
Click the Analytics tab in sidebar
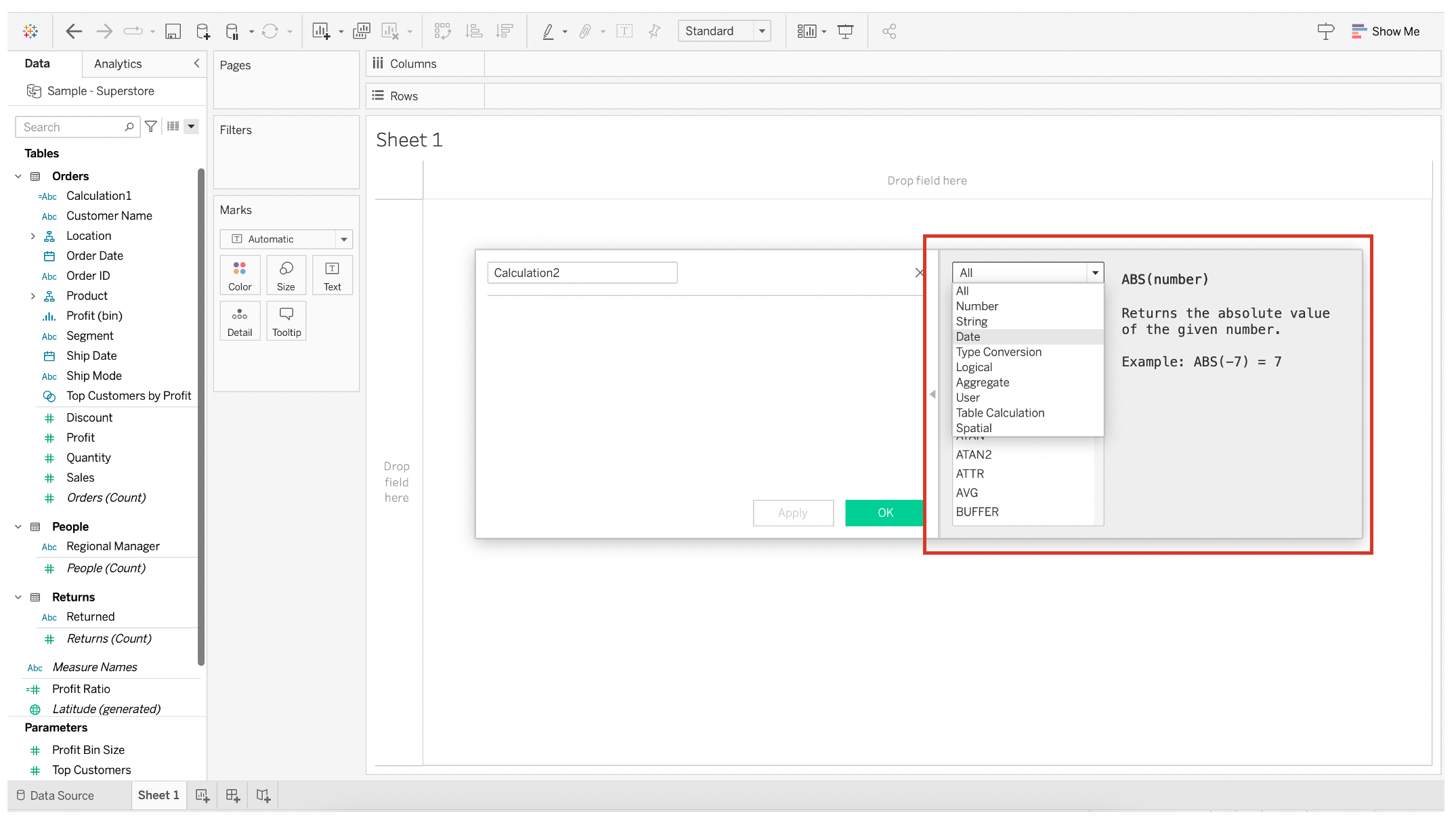(117, 63)
